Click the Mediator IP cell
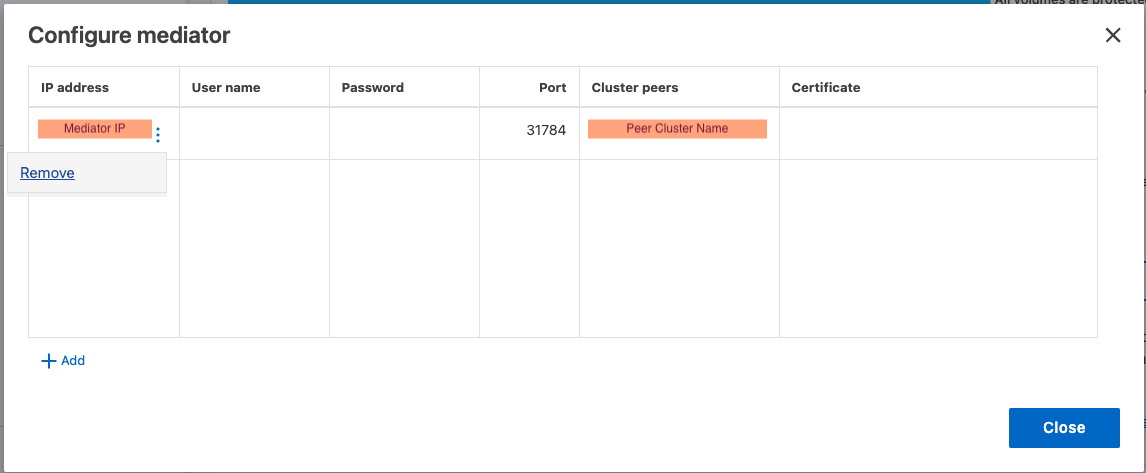This screenshot has height=473, width=1146. 94,129
